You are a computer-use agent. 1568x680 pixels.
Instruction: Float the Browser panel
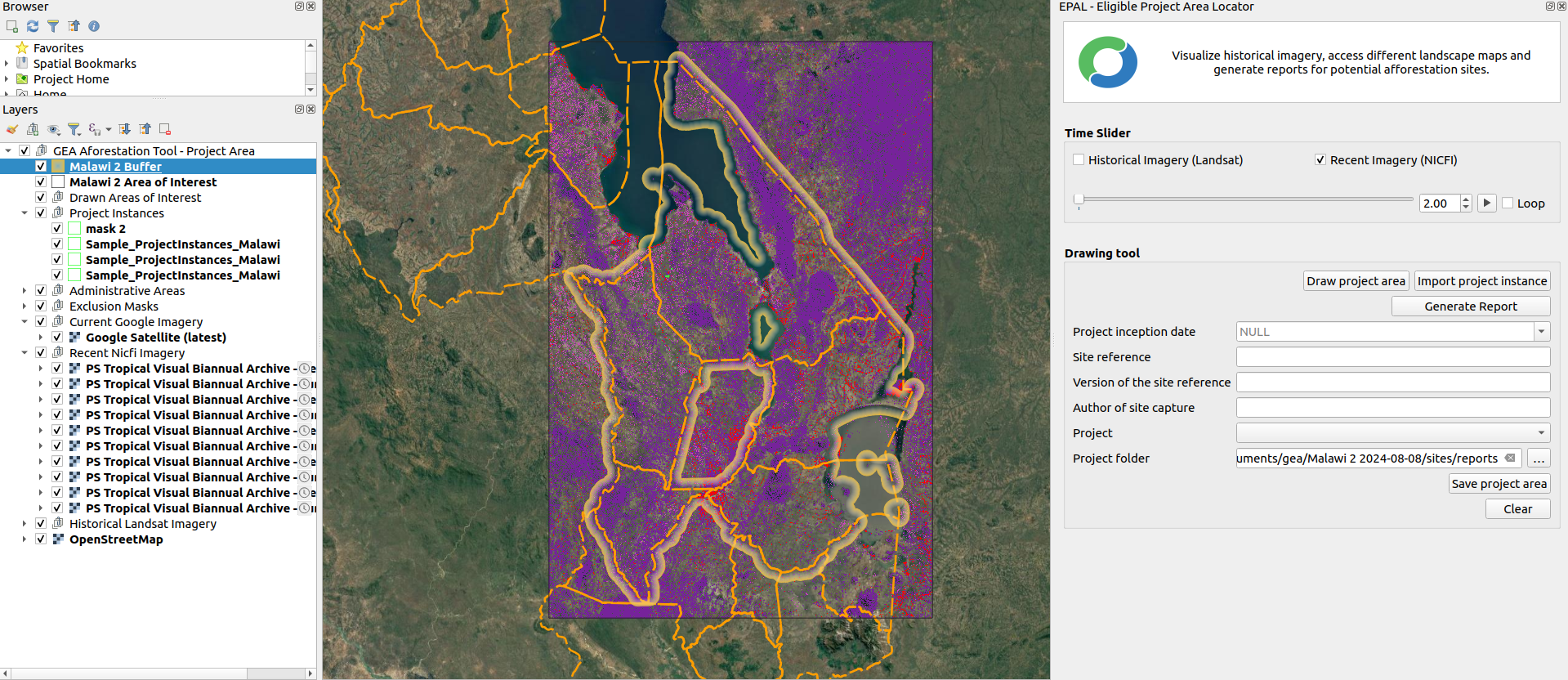click(x=299, y=7)
